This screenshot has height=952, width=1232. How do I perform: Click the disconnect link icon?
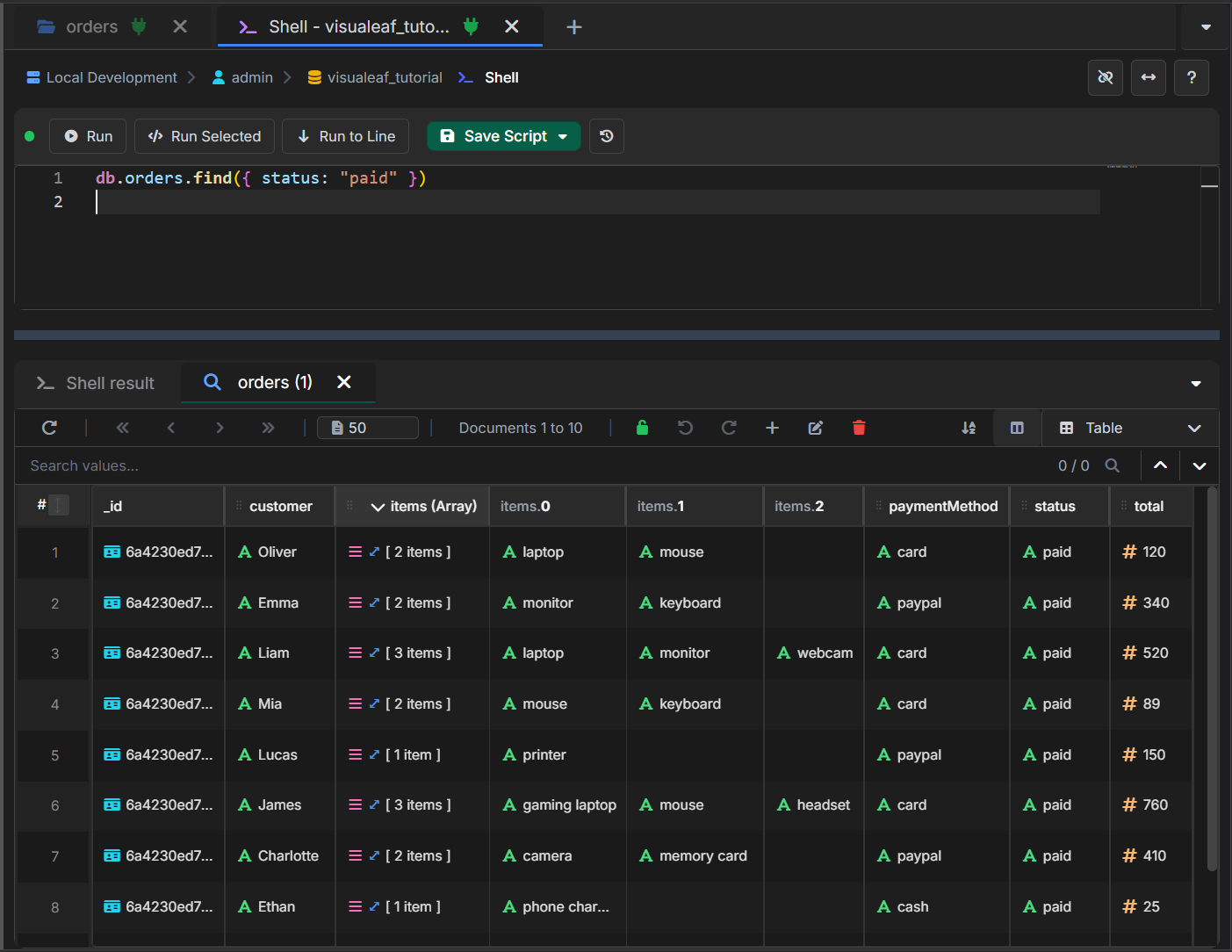coord(1106,77)
